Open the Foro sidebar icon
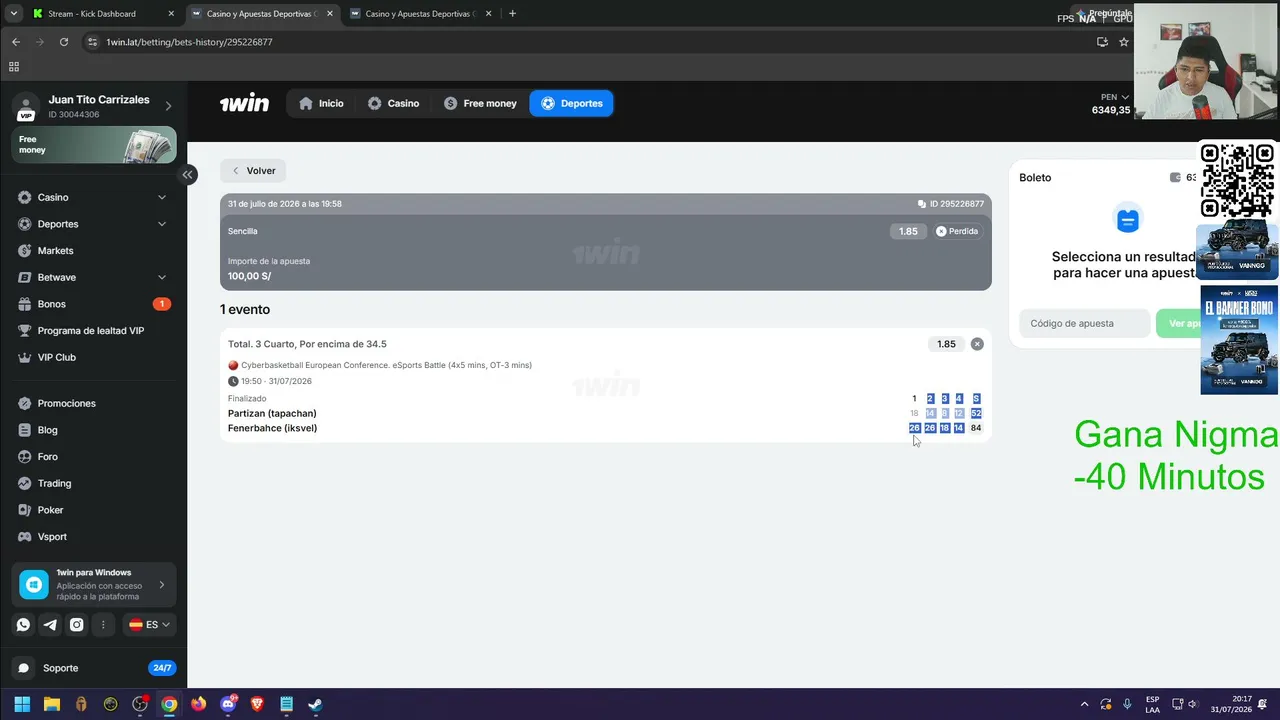1280x720 pixels. click(25, 457)
